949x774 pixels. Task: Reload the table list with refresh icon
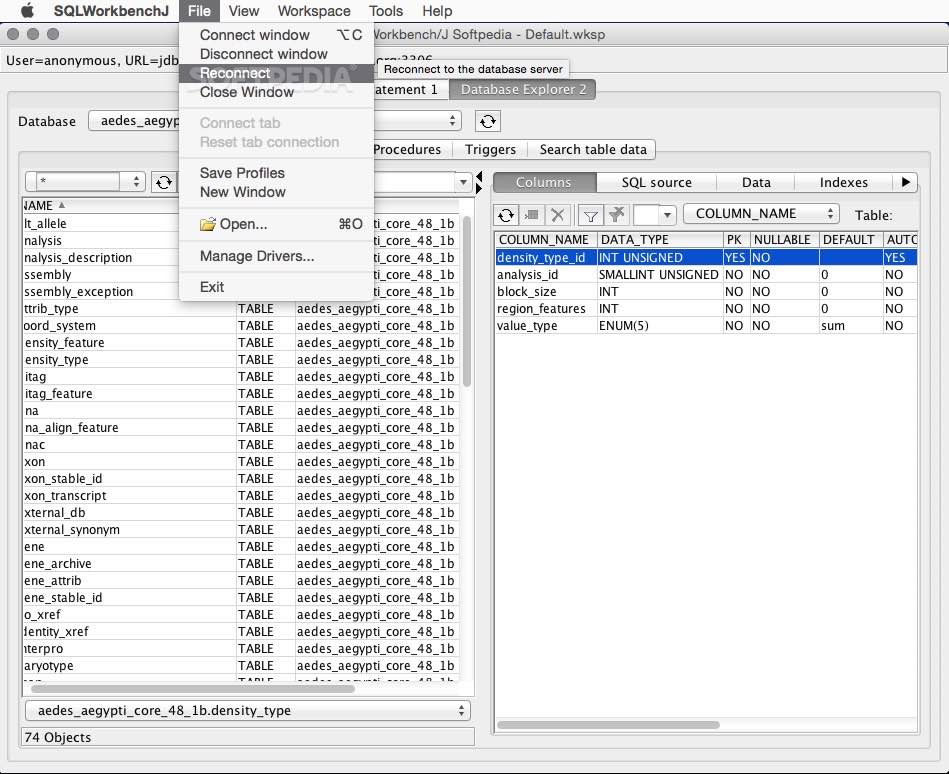(163, 182)
